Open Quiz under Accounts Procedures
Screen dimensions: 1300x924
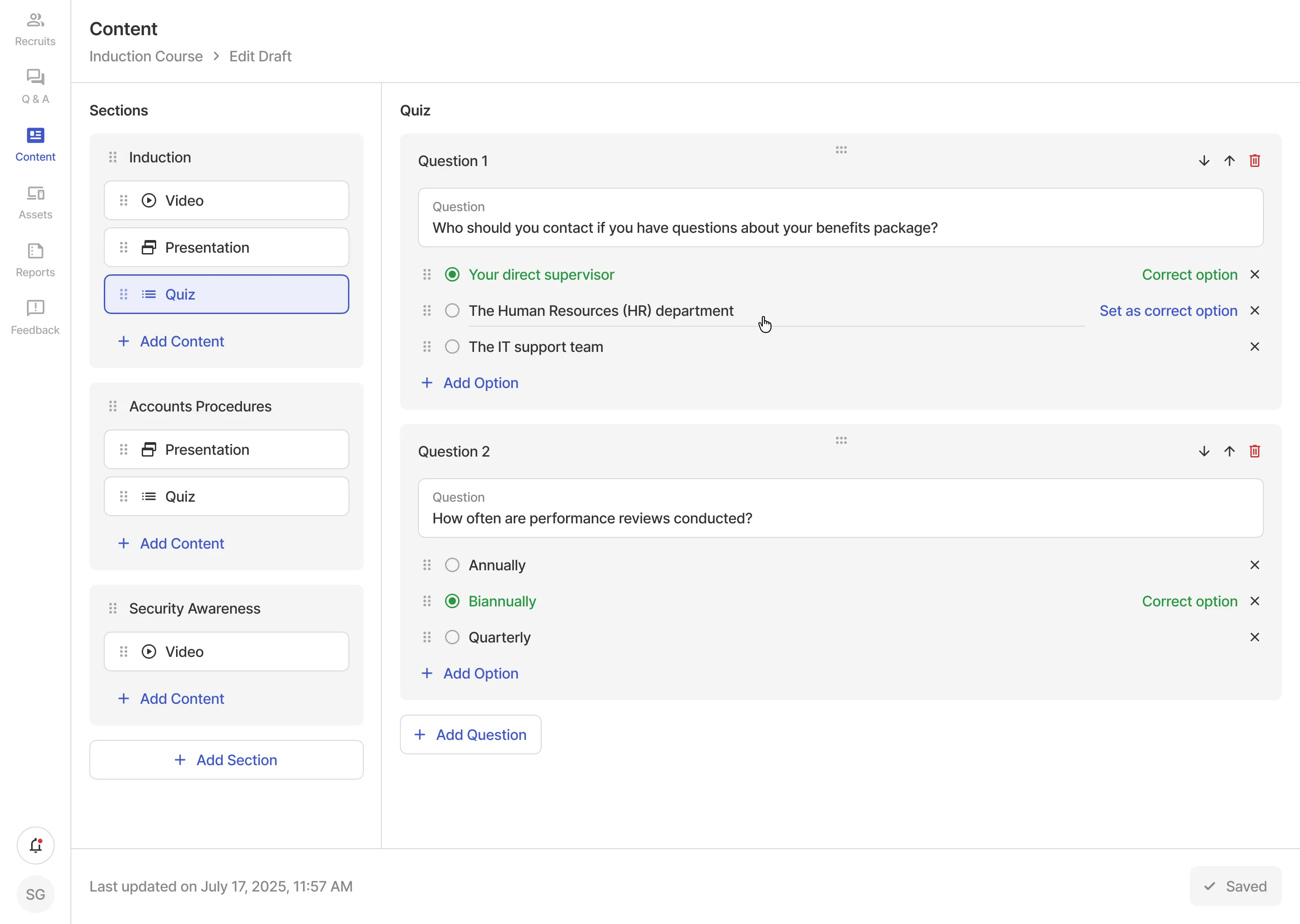226,496
